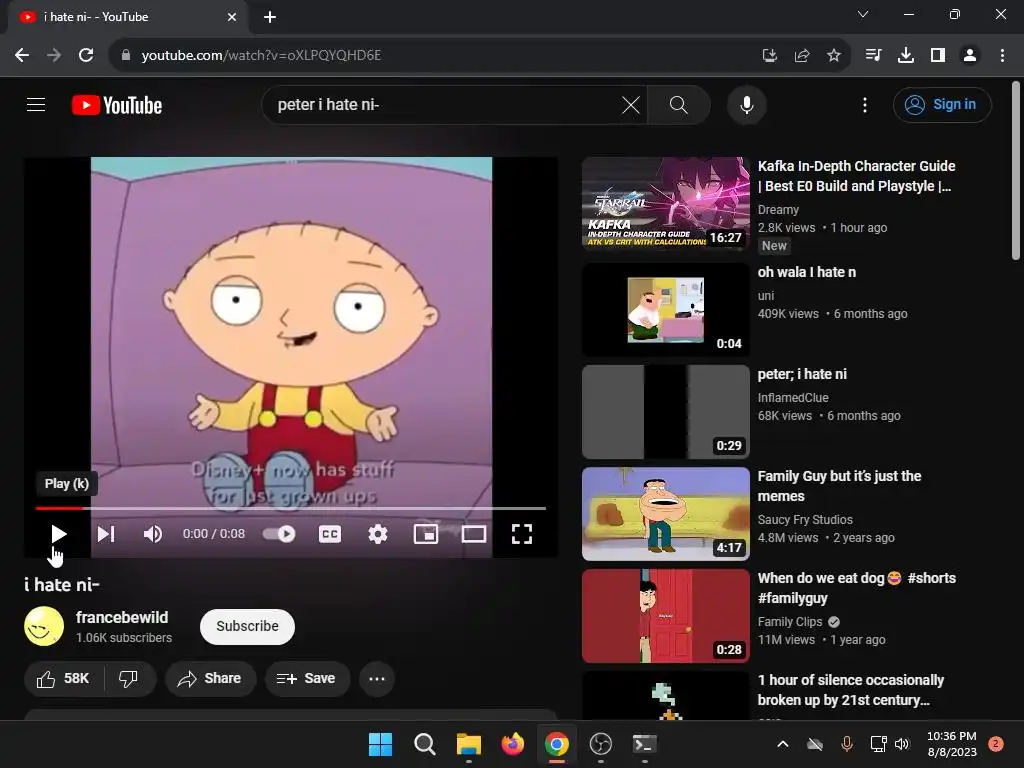Enable miniplayer mode
The height and width of the screenshot is (768, 1024).
[426, 534]
